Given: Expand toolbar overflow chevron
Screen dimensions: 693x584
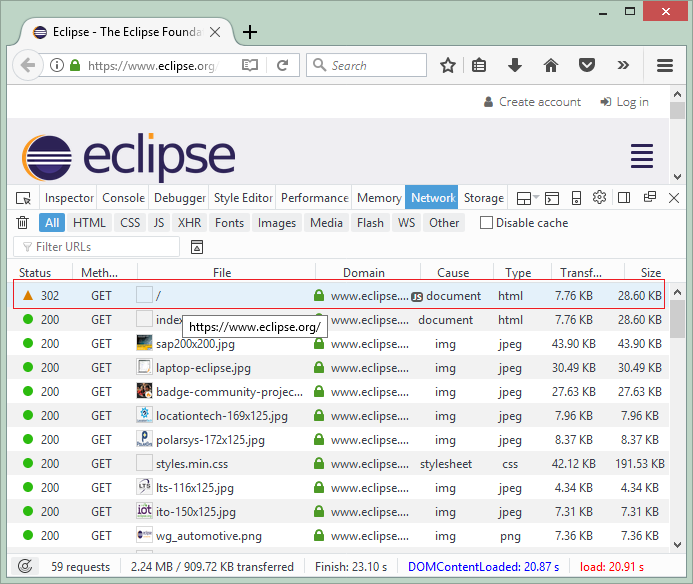Looking at the screenshot, I should (x=623, y=65).
